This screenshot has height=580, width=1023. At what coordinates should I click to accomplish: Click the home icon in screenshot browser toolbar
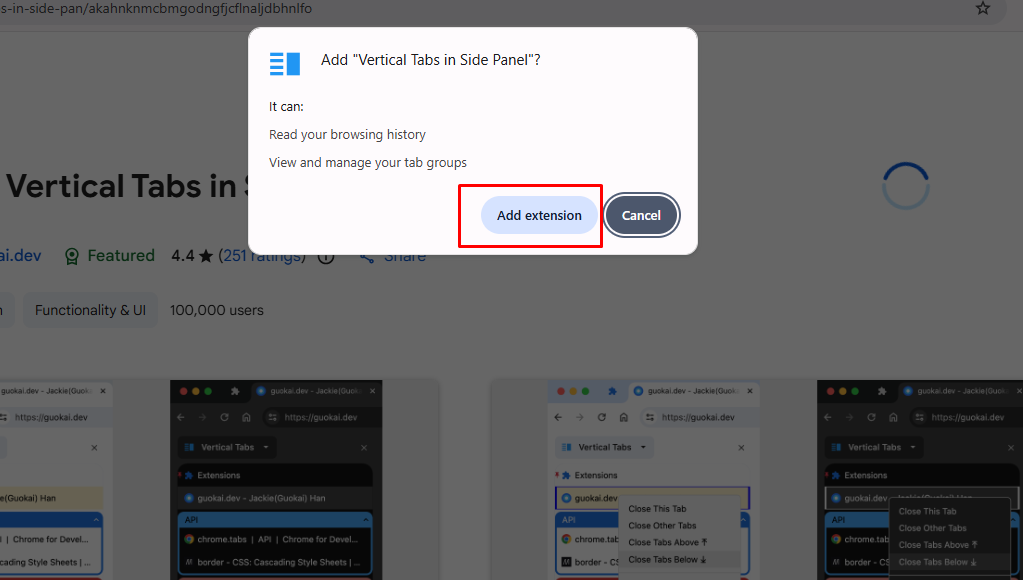pos(246,416)
